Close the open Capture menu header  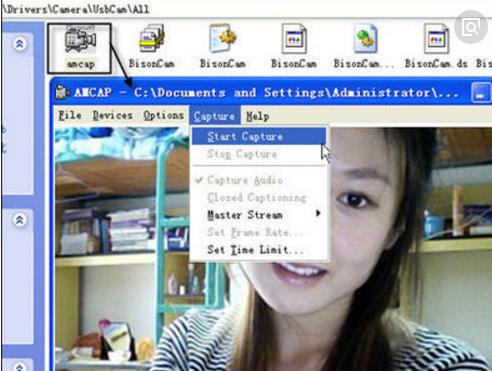click(214, 116)
